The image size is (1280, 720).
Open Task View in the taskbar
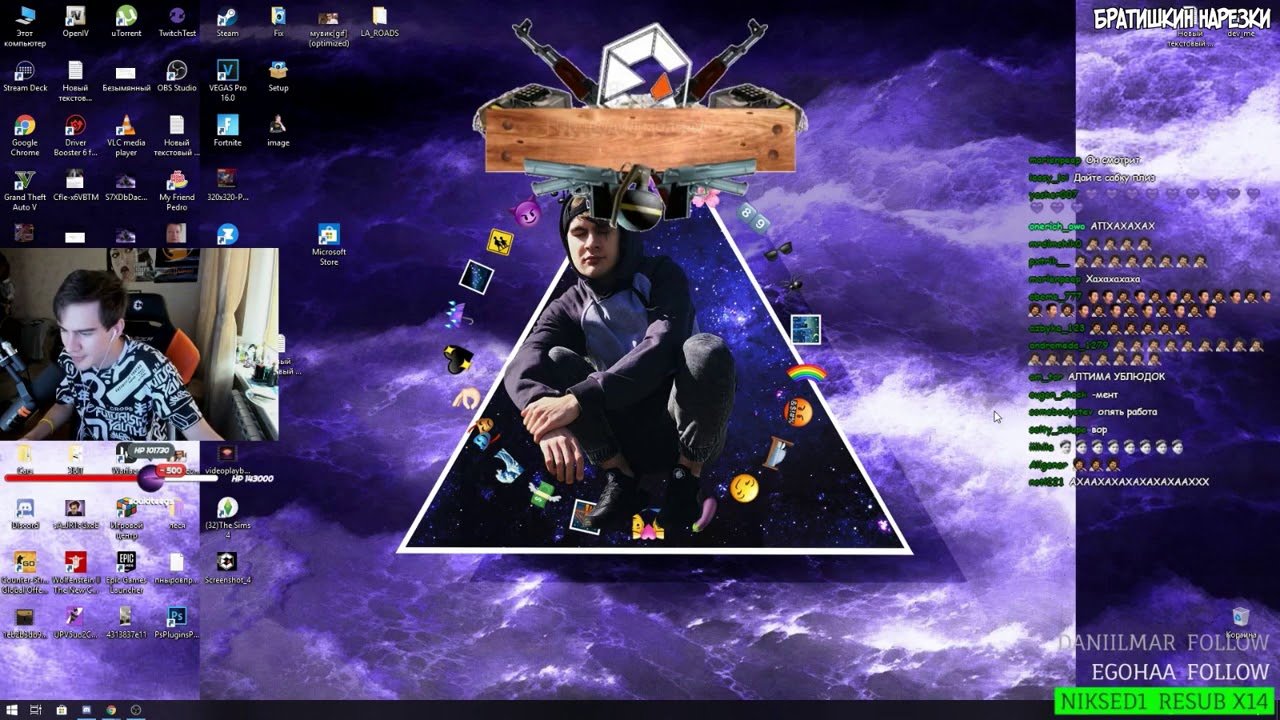coord(36,710)
